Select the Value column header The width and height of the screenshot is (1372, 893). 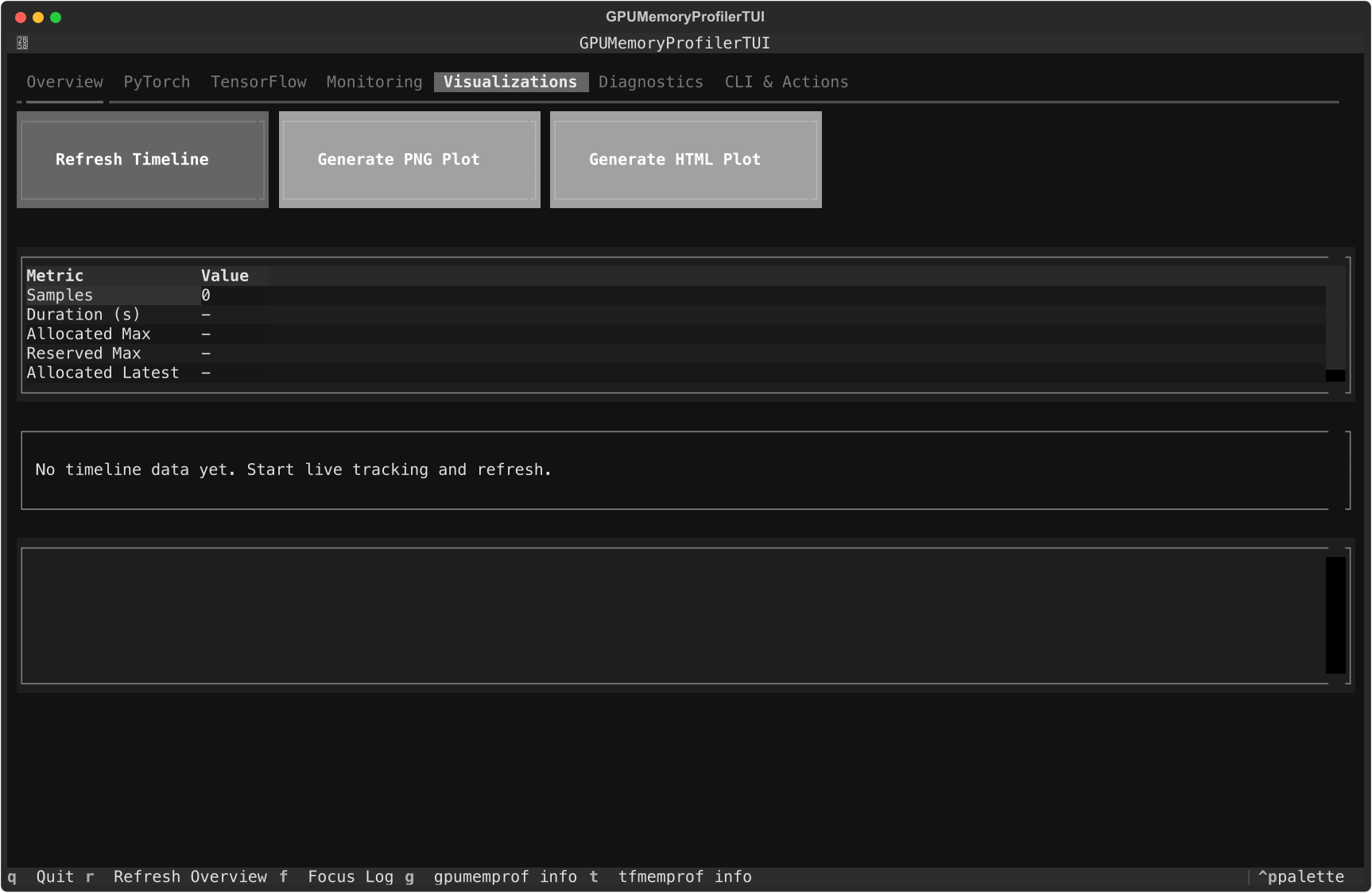(234, 276)
